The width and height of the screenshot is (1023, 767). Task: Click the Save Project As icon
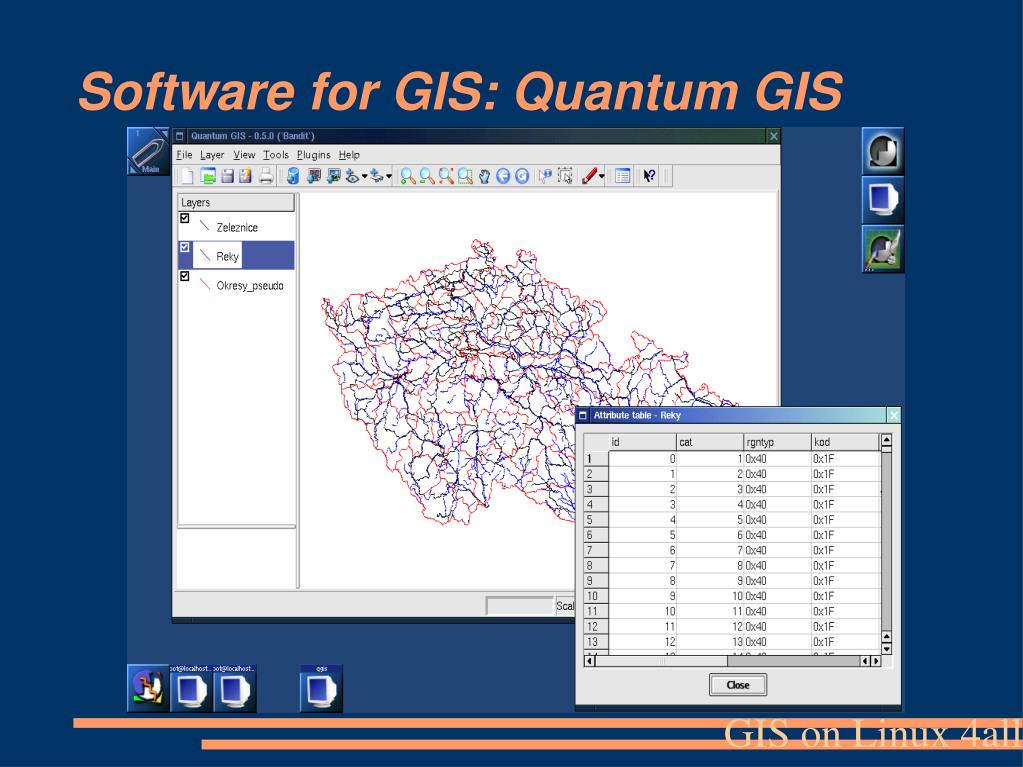coord(245,175)
